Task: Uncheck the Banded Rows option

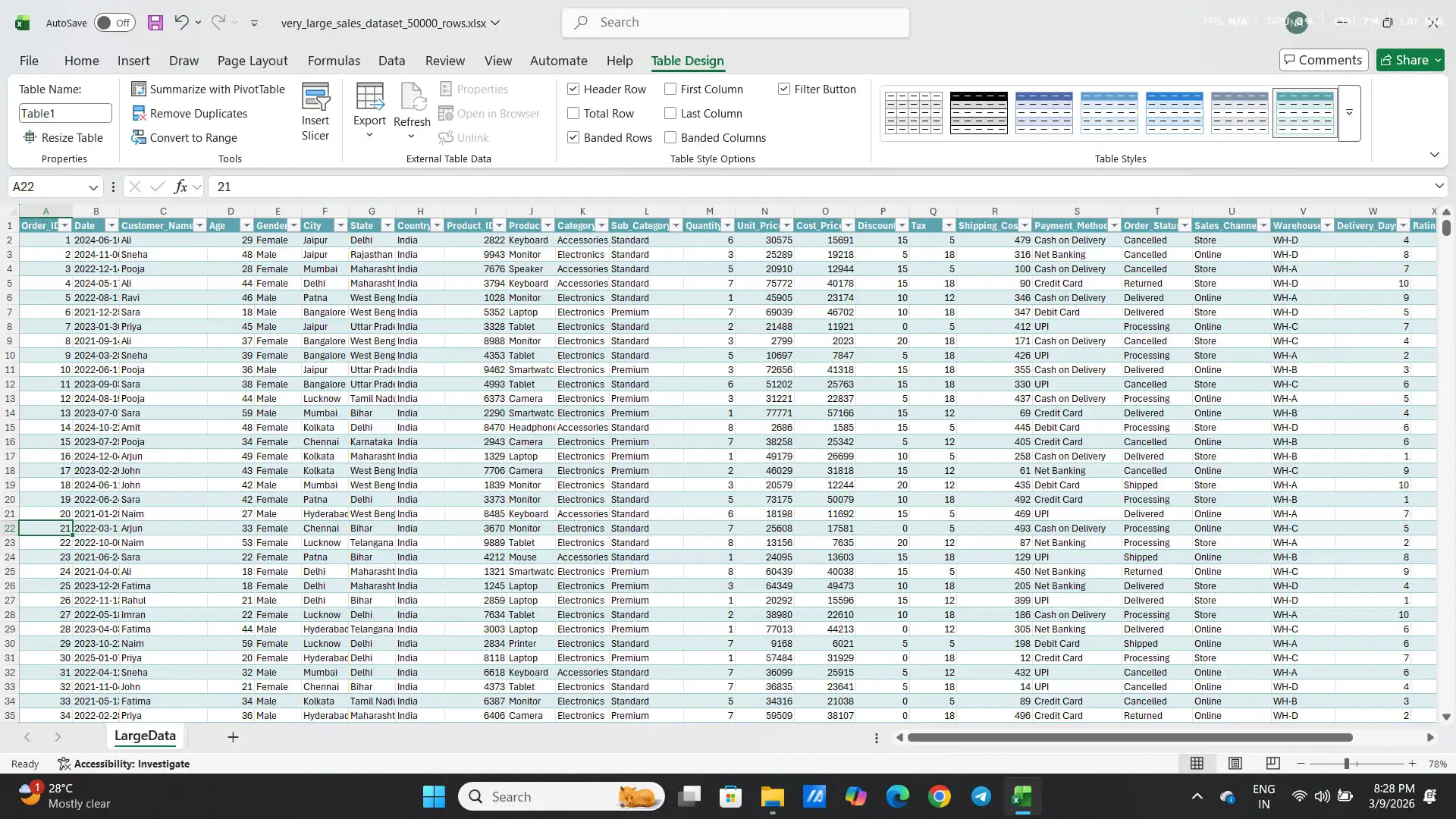Action: click(573, 138)
